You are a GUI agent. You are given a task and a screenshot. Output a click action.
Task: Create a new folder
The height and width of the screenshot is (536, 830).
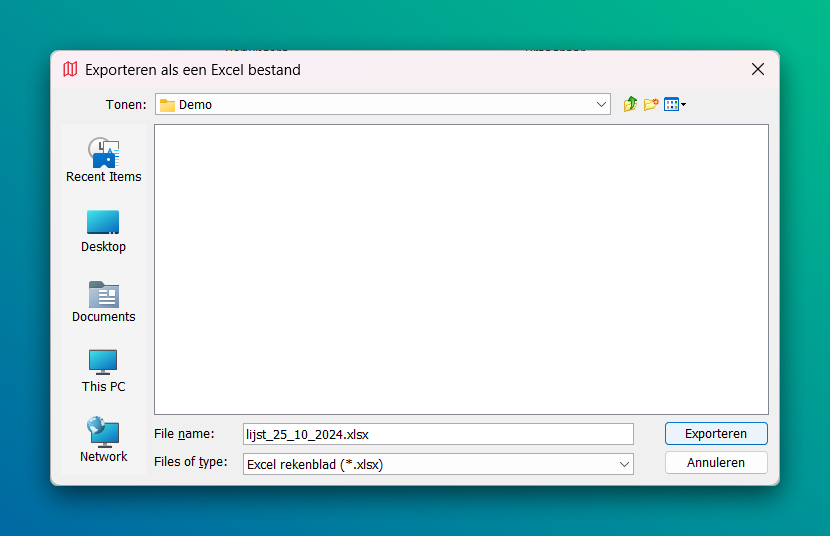(x=651, y=104)
